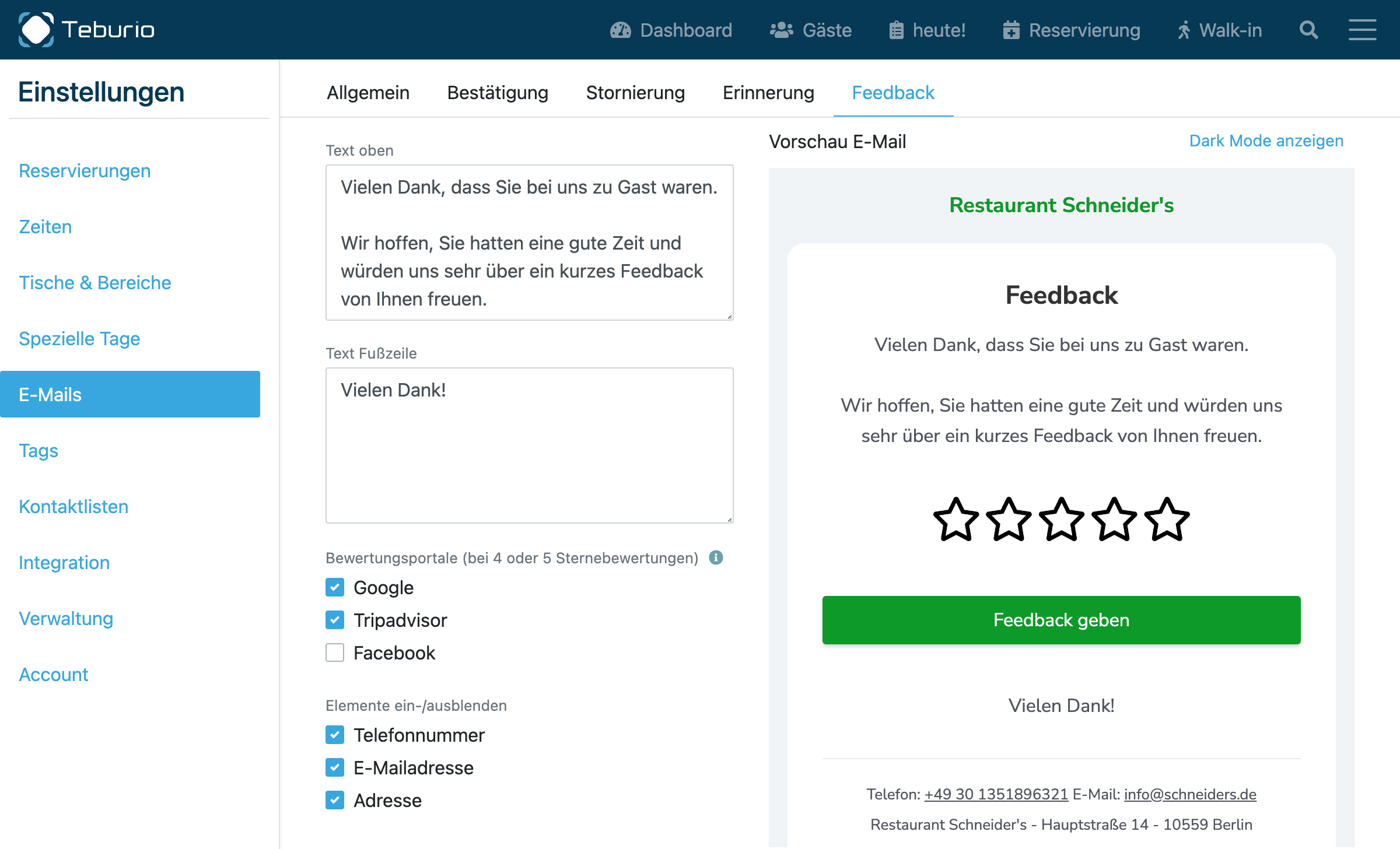
Task: Open search with the magnifier icon
Action: point(1308,30)
